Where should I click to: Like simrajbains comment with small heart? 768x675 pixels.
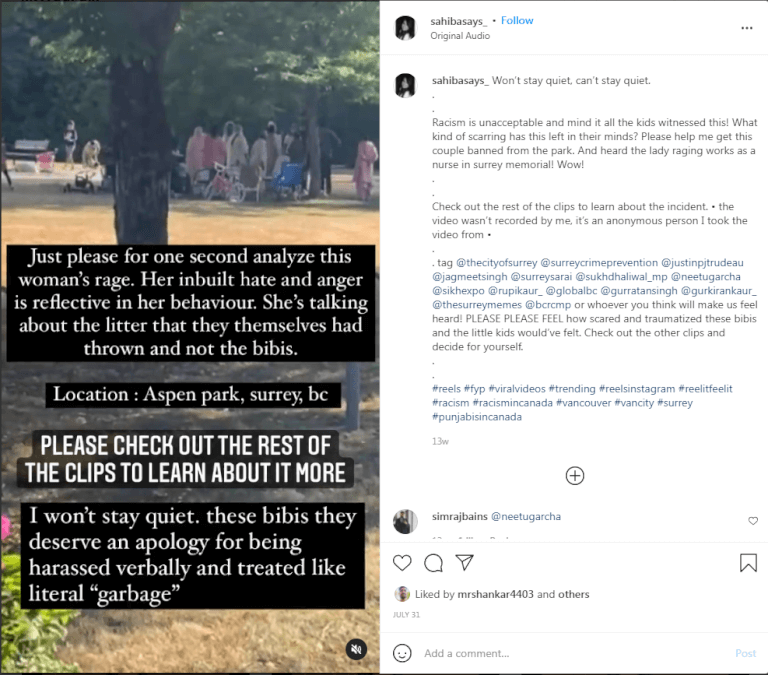pyautogui.click(x=753, y=521)
